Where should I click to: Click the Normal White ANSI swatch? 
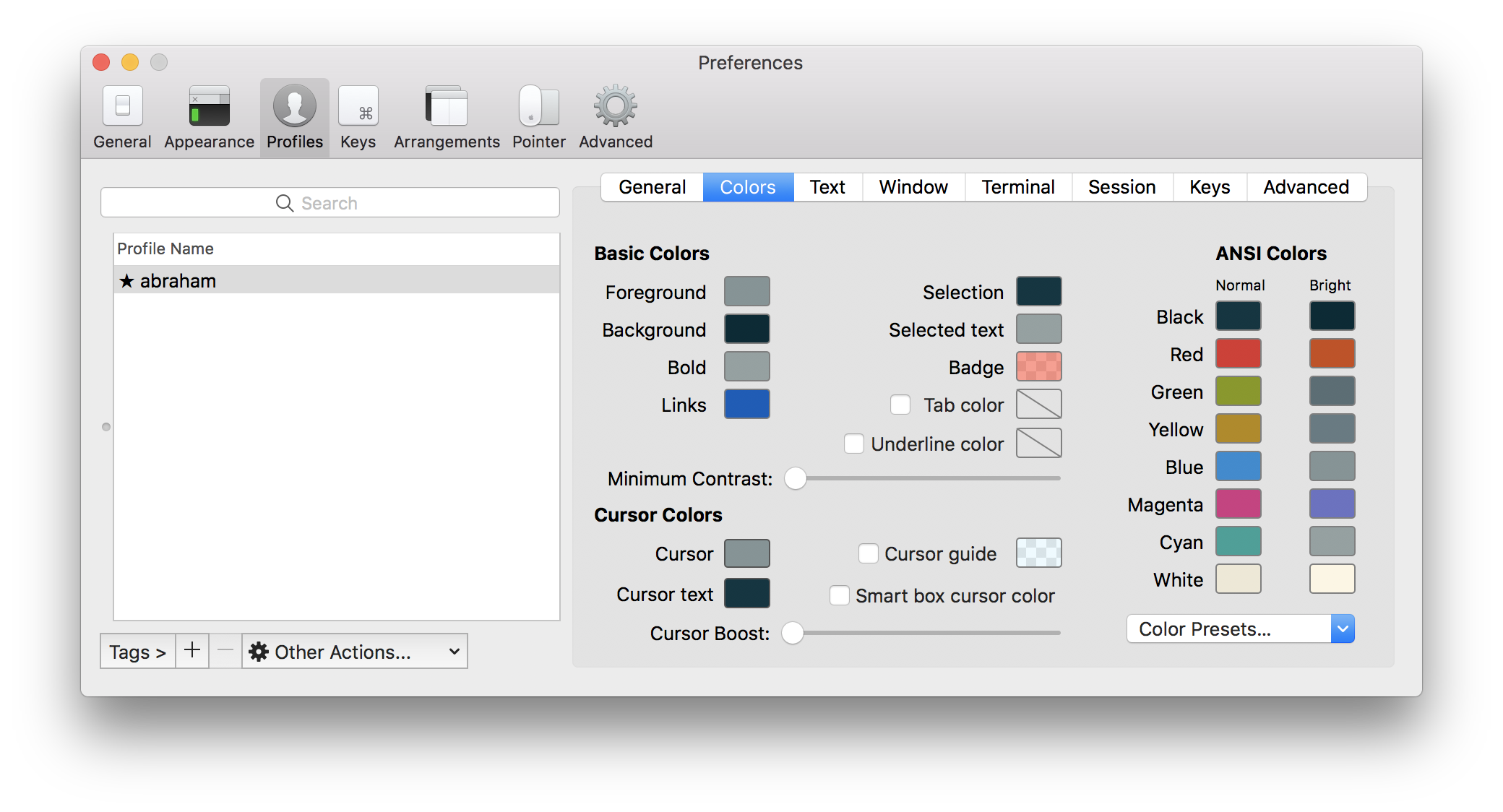pyautogui.click(x=1239, y=579)
